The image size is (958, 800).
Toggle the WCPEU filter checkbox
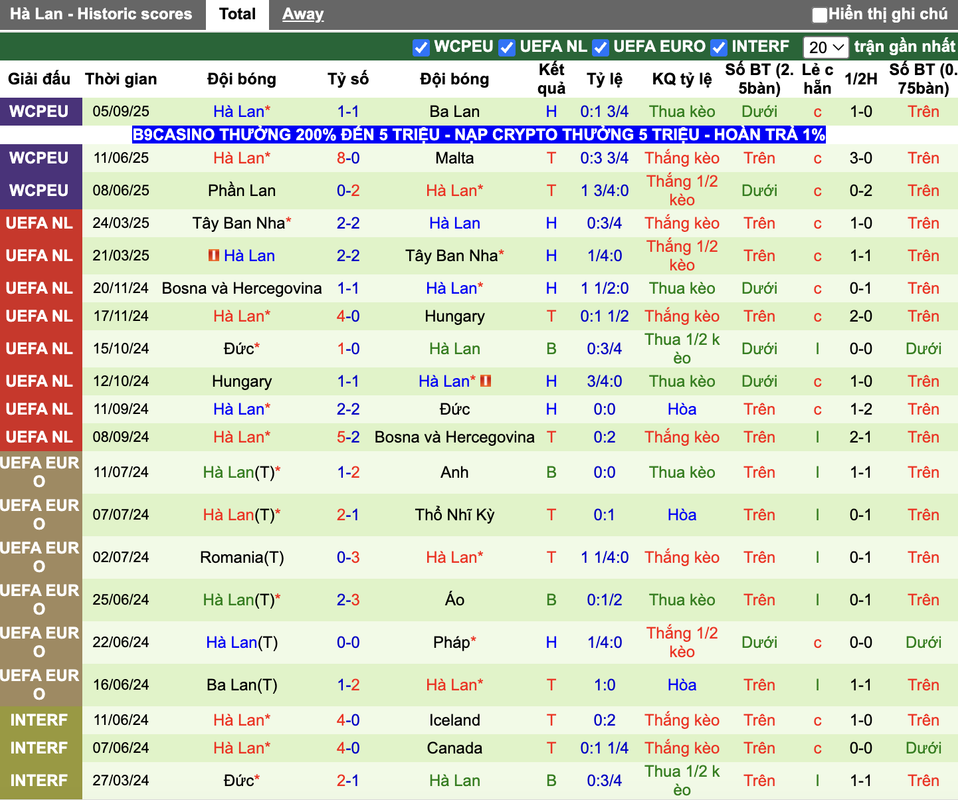[x=421, y=47]
